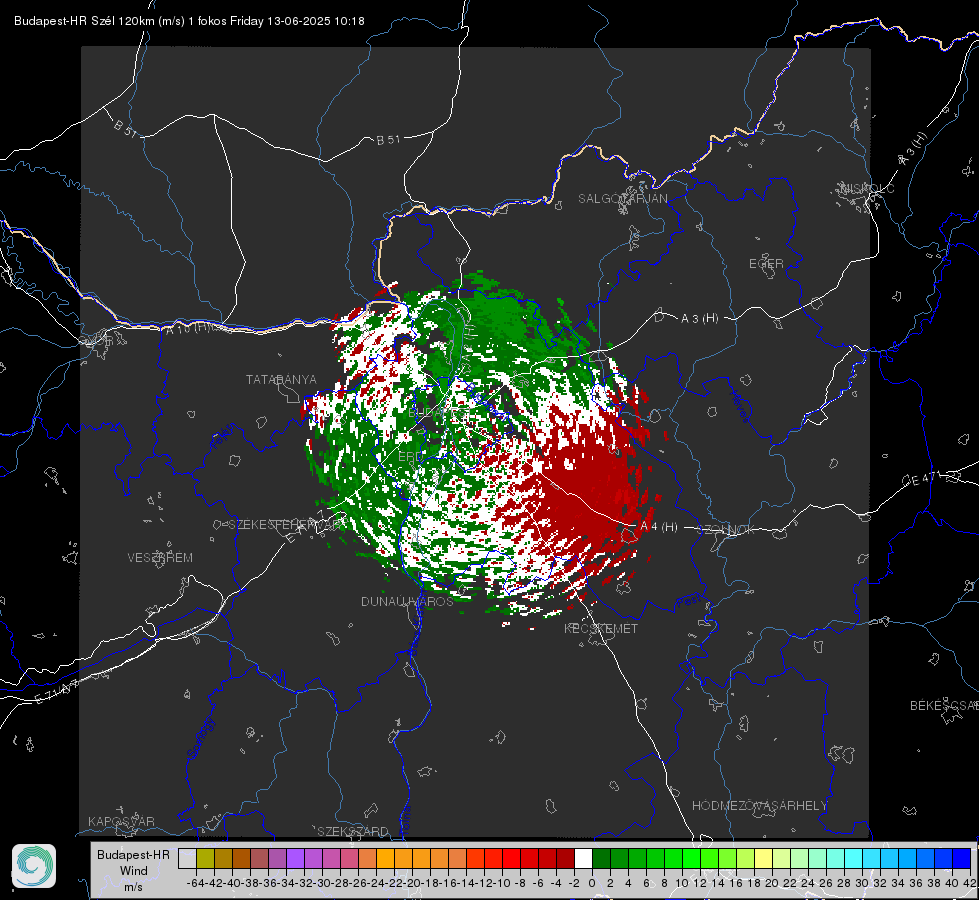Image resolution: width=979 pixels, height=900 pixels.
Task: Pick the dark green swatch above the 0 label
Action: click(x=601, y=858)
